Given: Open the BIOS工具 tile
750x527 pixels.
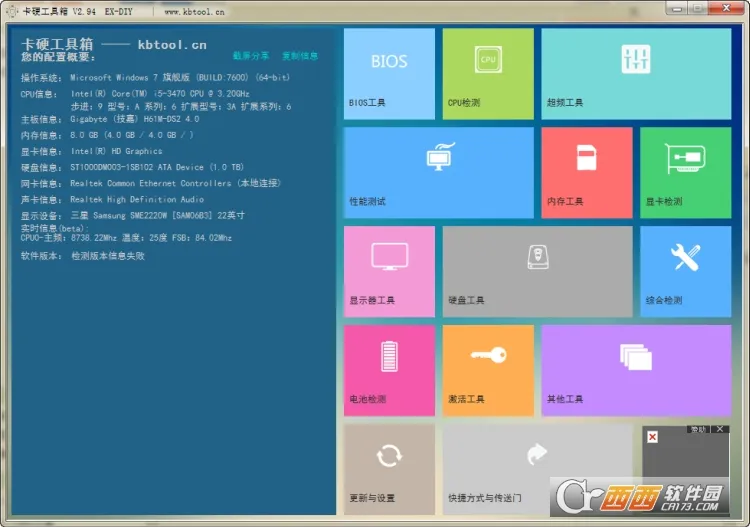Looking at the screenshot, I should pyautogui.click(x=389, y=74).
